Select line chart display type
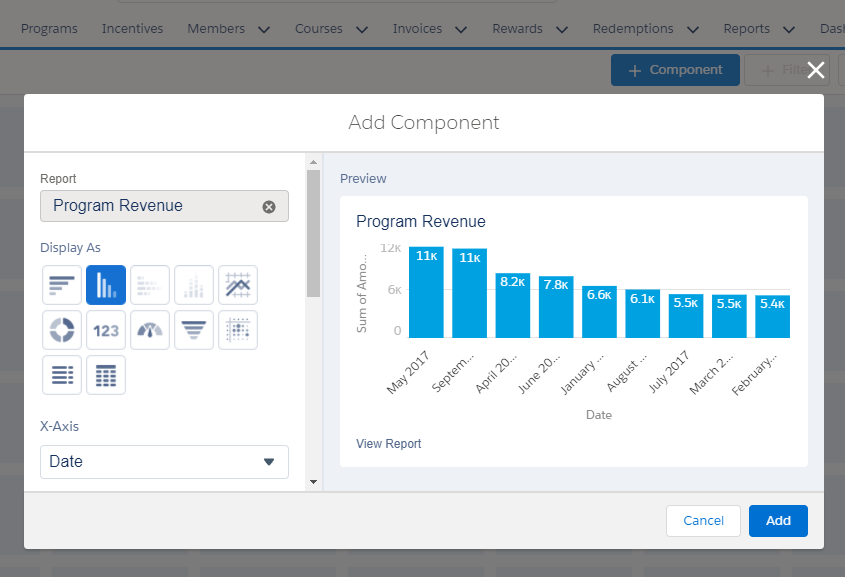Screen dimensions: 845x577 point(238,285)
